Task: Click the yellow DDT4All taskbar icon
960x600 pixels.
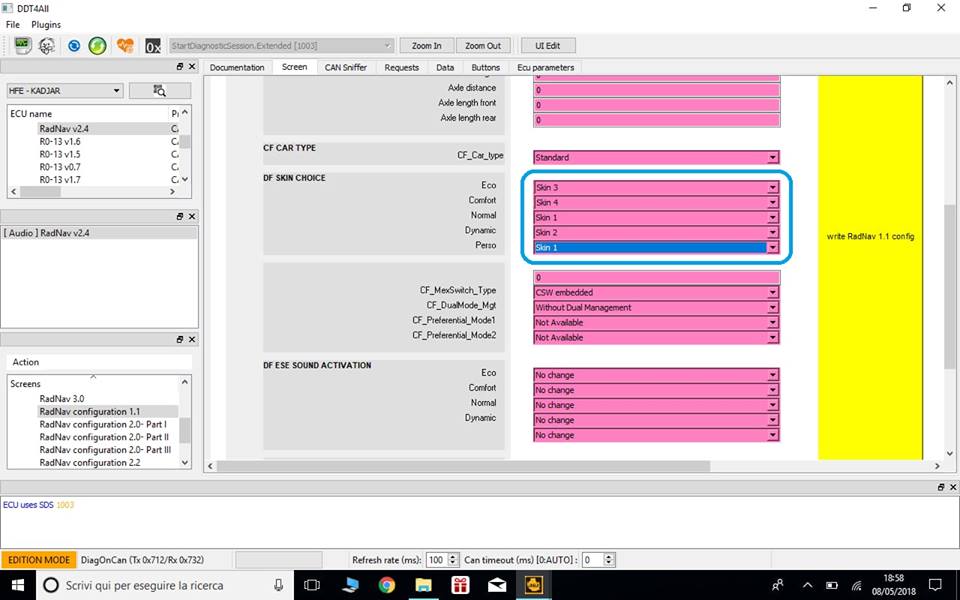Action: (534, 585)
